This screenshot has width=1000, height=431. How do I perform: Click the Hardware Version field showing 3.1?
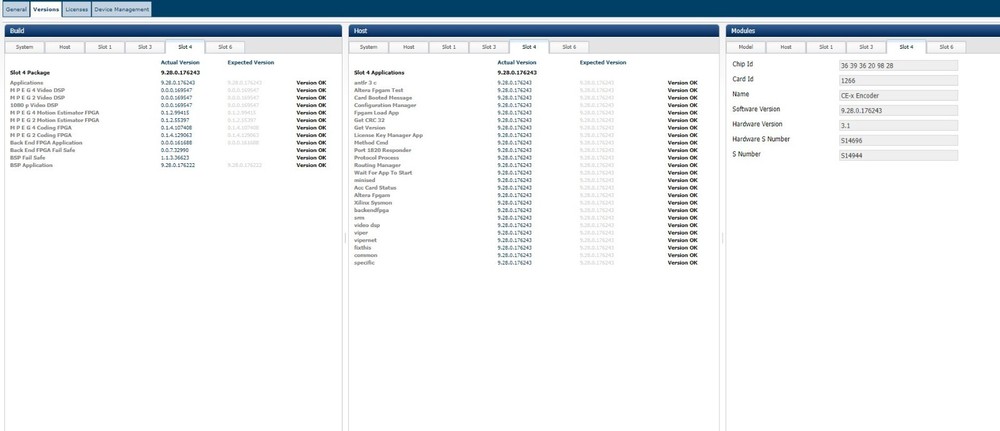tap(898, 125)
